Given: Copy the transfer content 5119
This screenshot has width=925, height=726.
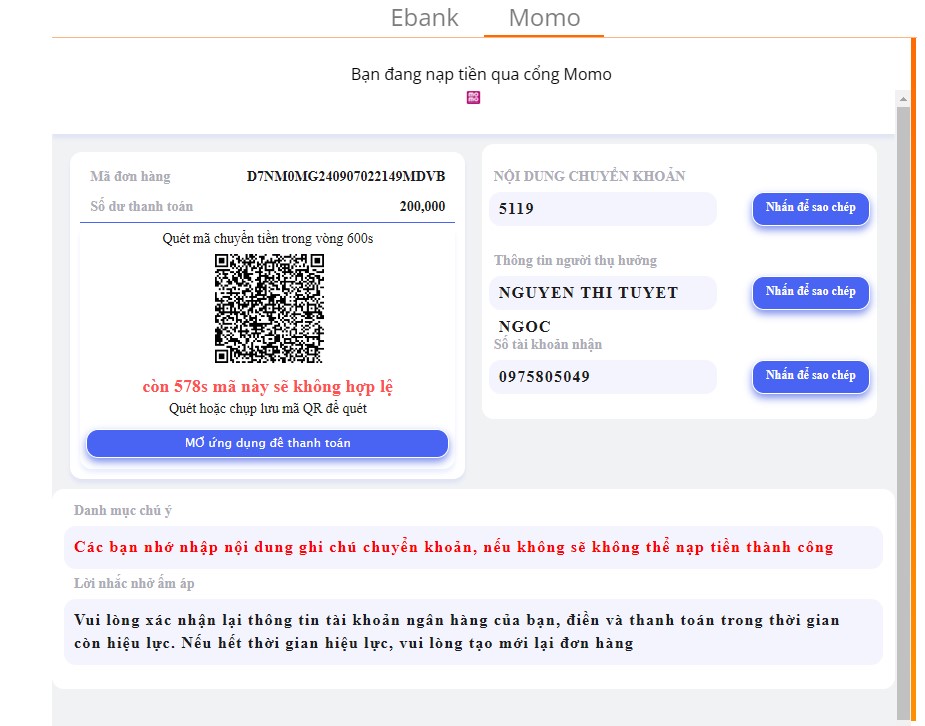Looking at the screenshot, I should coord(811,208).
